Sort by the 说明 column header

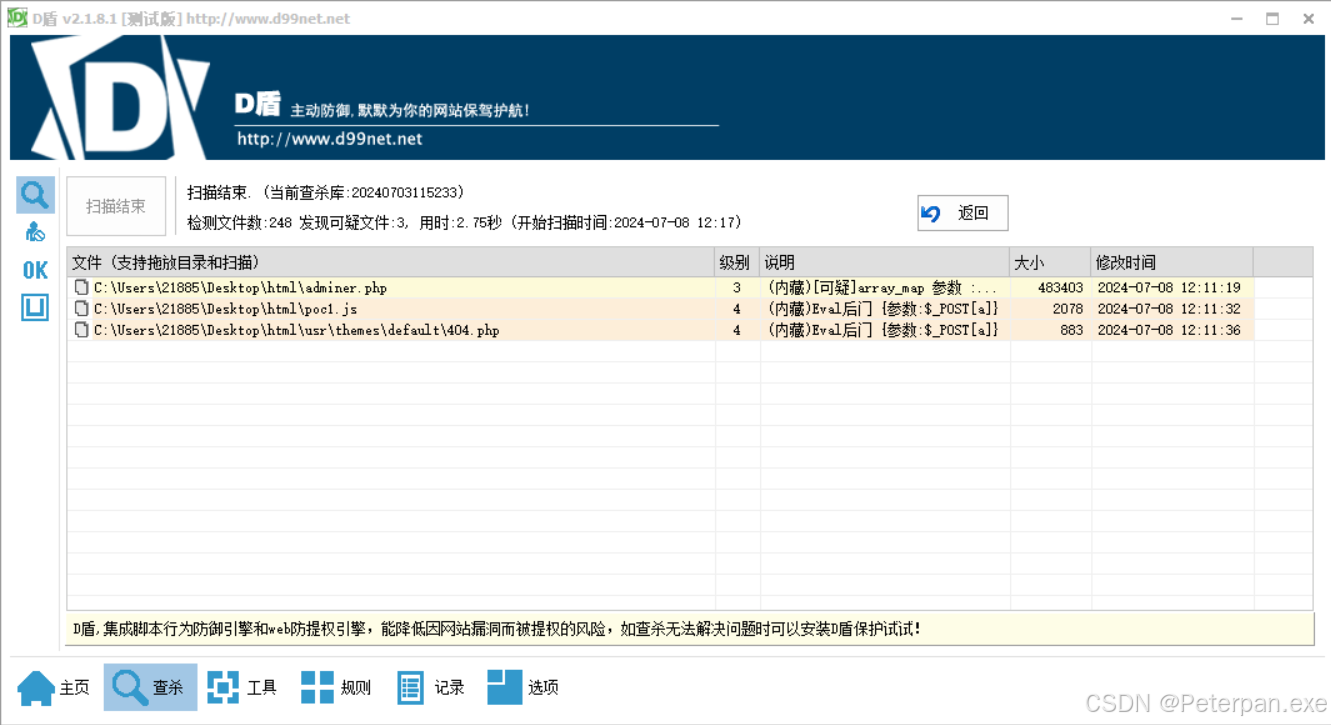click(x=884, y=262)
